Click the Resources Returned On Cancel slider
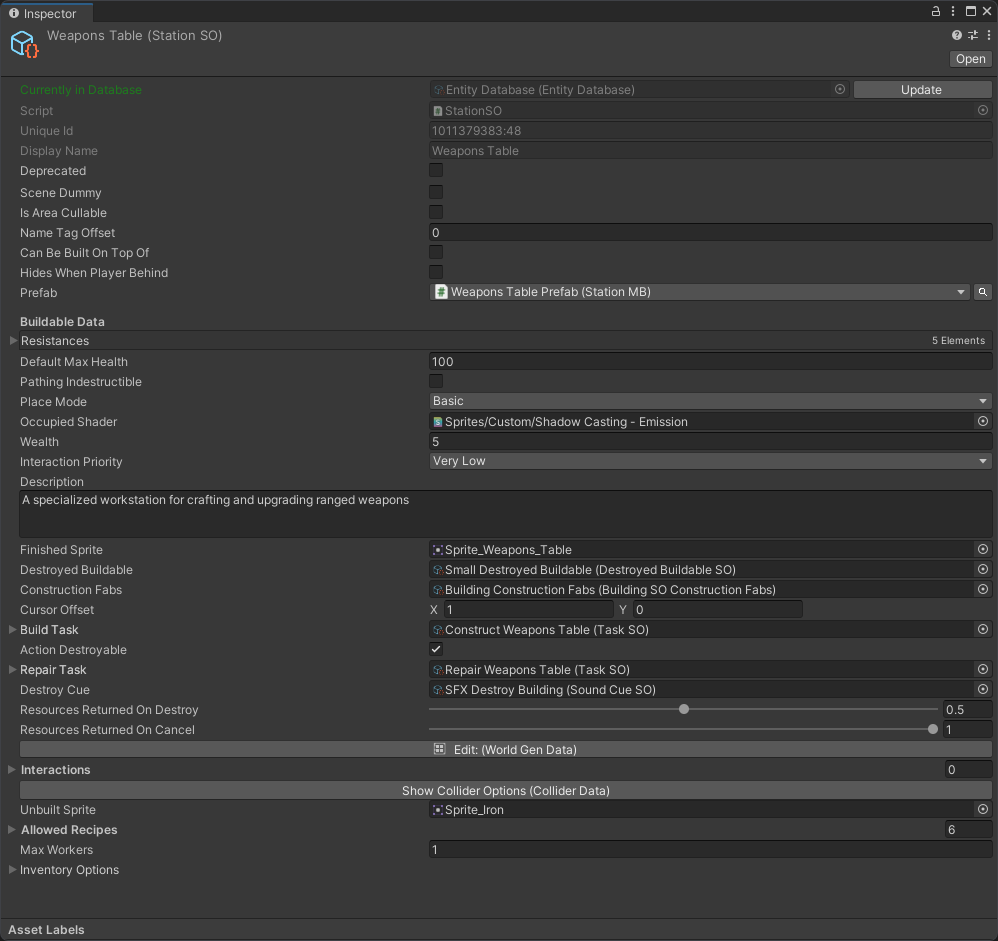Screen dimensions: 998x941 pyautogui.click(x=684, y=729)
